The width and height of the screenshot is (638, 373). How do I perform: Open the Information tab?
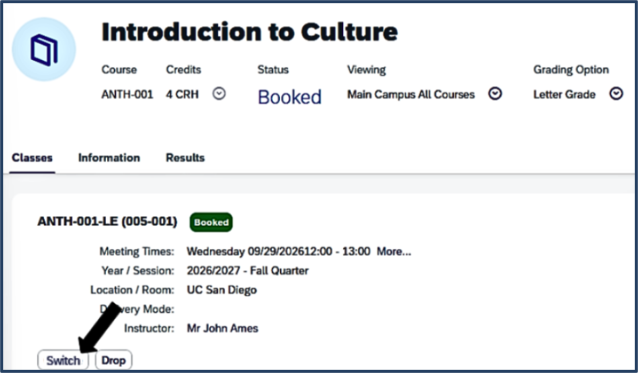tap(109, 158)
